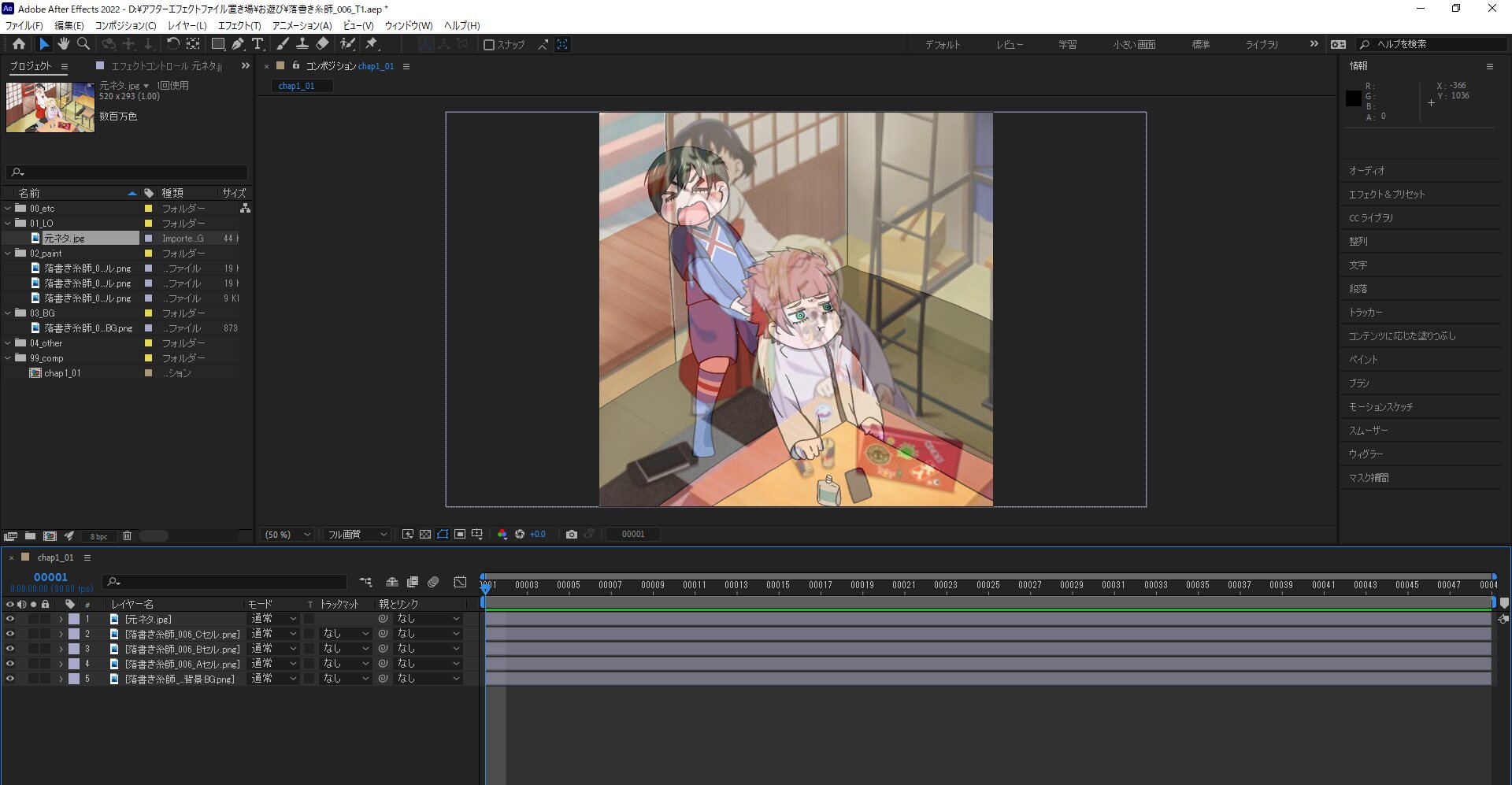
Task: Expand the エフェクト＆プリセット panel
Action: (x=1386, y=194)
